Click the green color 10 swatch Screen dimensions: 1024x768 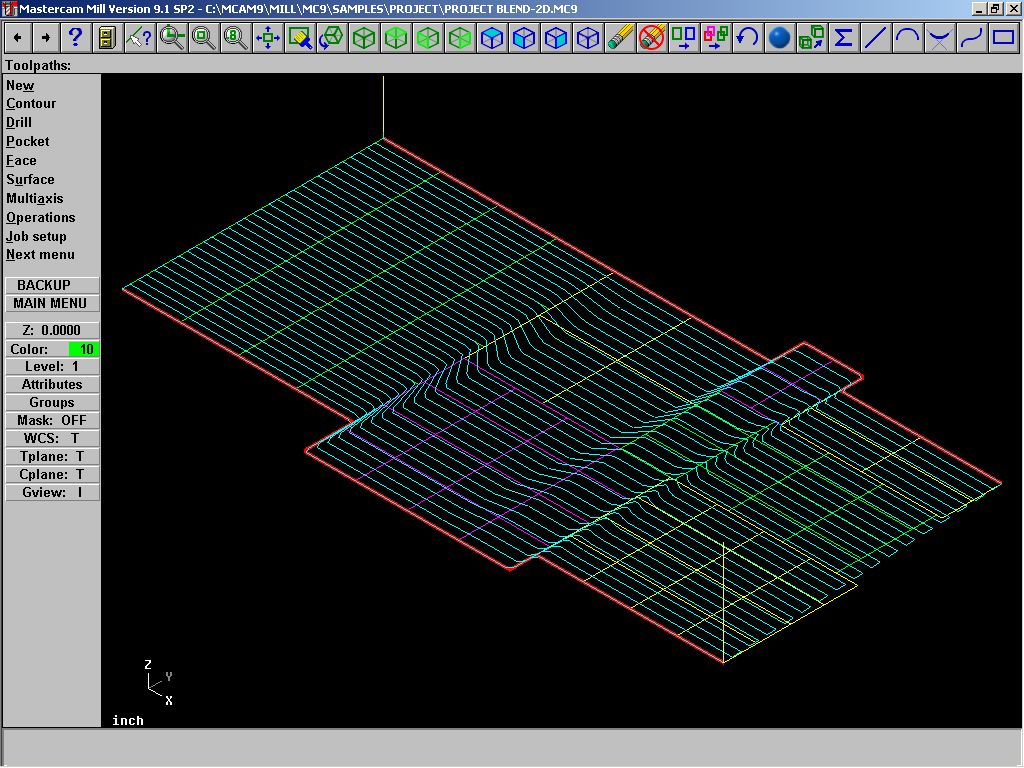[x=84, y=349]
